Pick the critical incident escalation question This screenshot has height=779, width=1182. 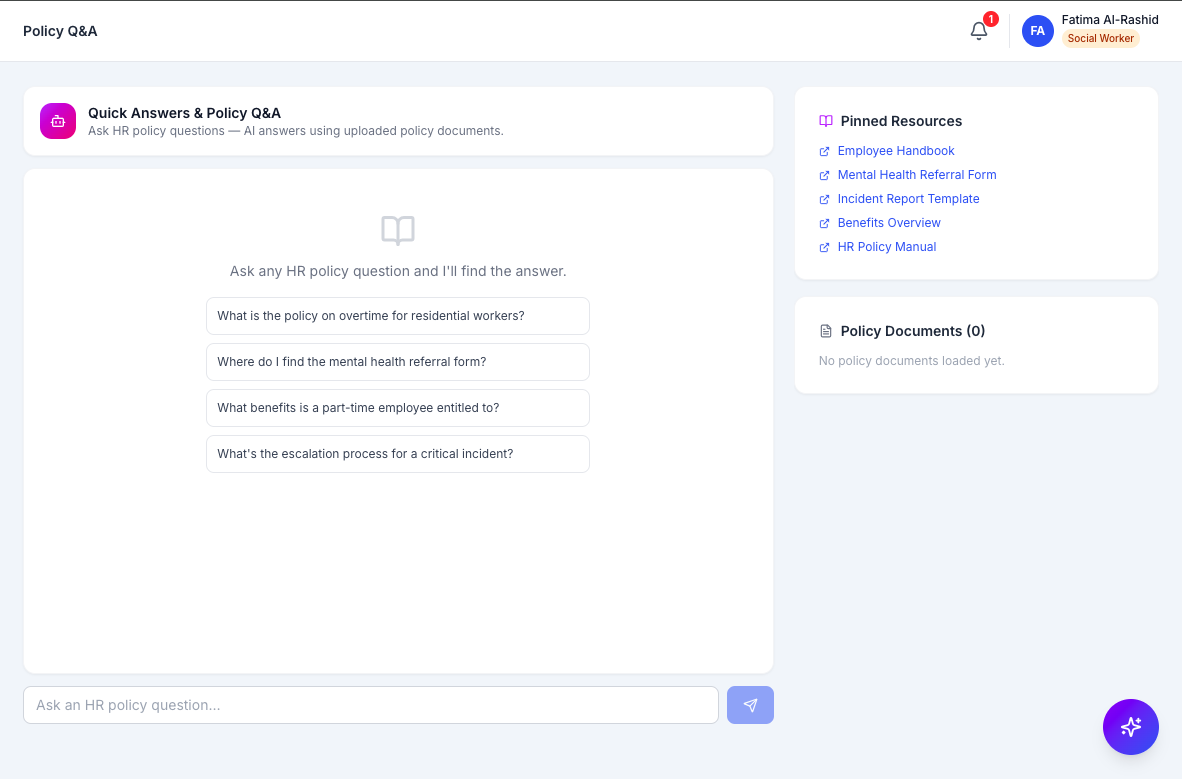click(x=398, y=454)
